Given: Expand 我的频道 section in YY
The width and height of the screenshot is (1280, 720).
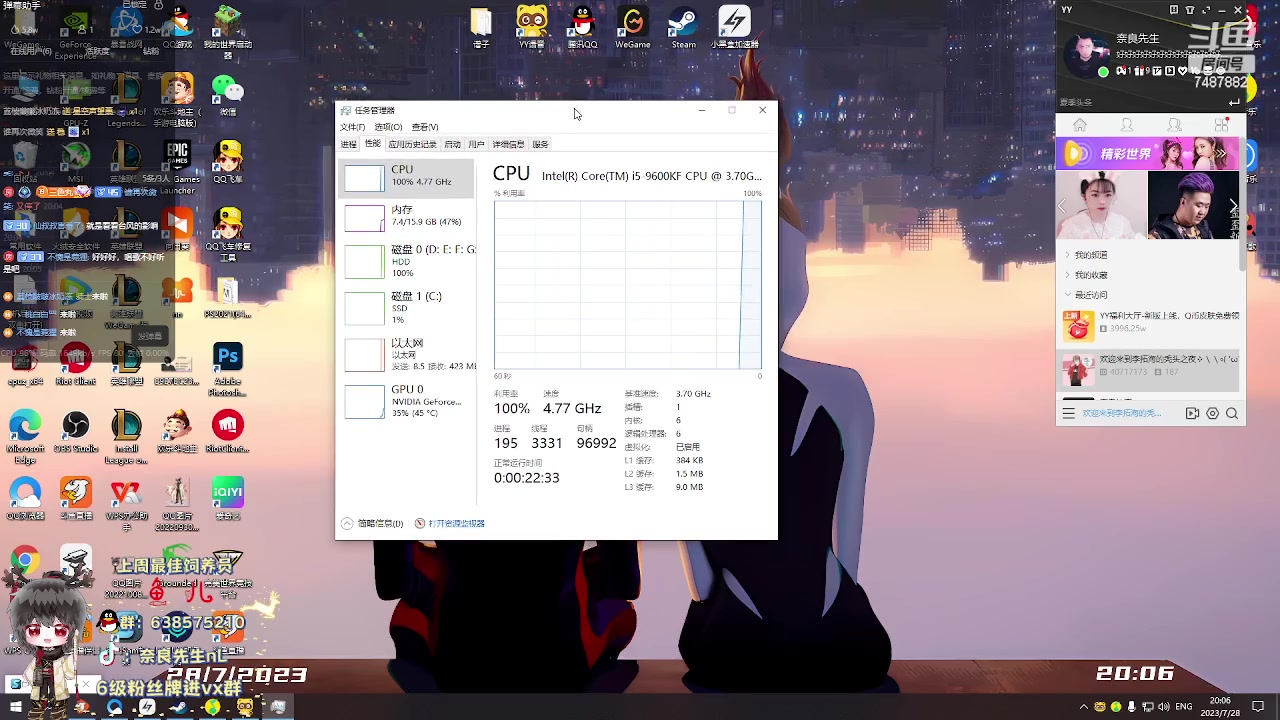Looking at the screenshot, I should click(1090, 255).
